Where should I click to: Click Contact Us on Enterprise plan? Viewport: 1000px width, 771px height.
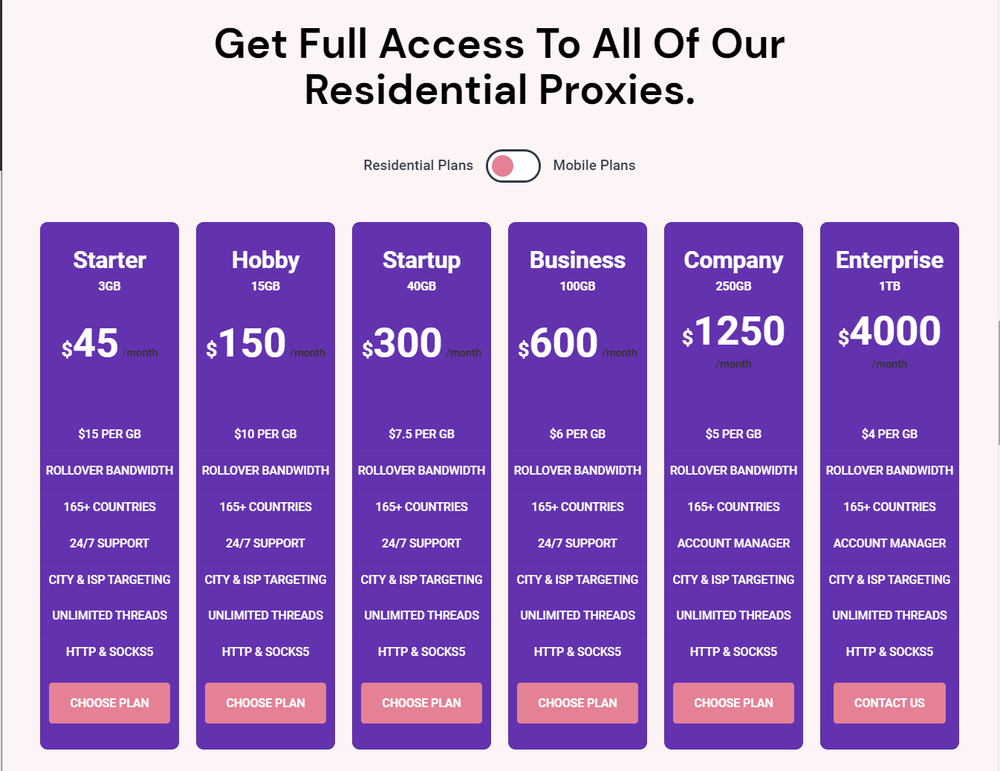[889, 703]
